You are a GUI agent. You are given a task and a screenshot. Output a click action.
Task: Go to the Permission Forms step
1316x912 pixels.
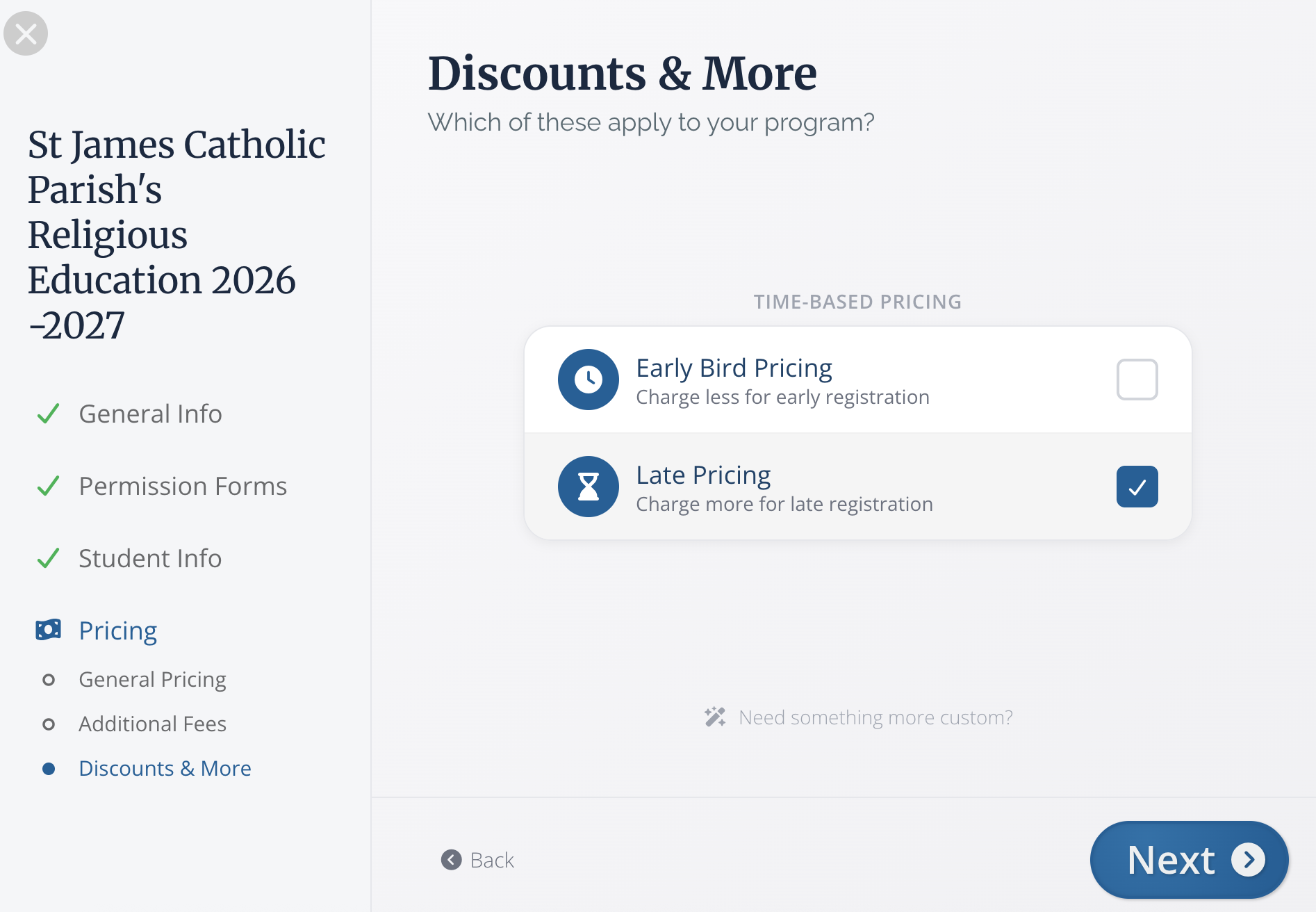(x=183, y=487)
